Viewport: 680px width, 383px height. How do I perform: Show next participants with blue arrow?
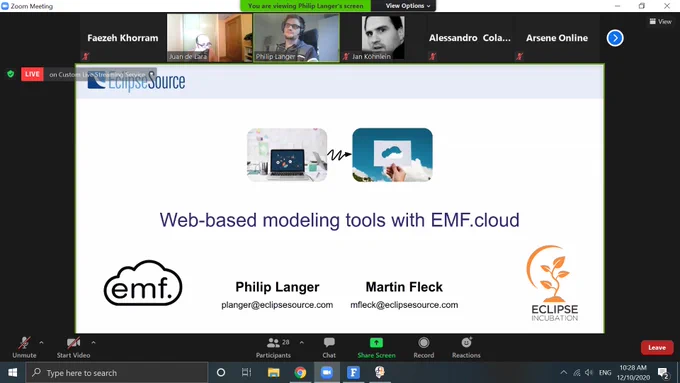(x=615, y=38)
